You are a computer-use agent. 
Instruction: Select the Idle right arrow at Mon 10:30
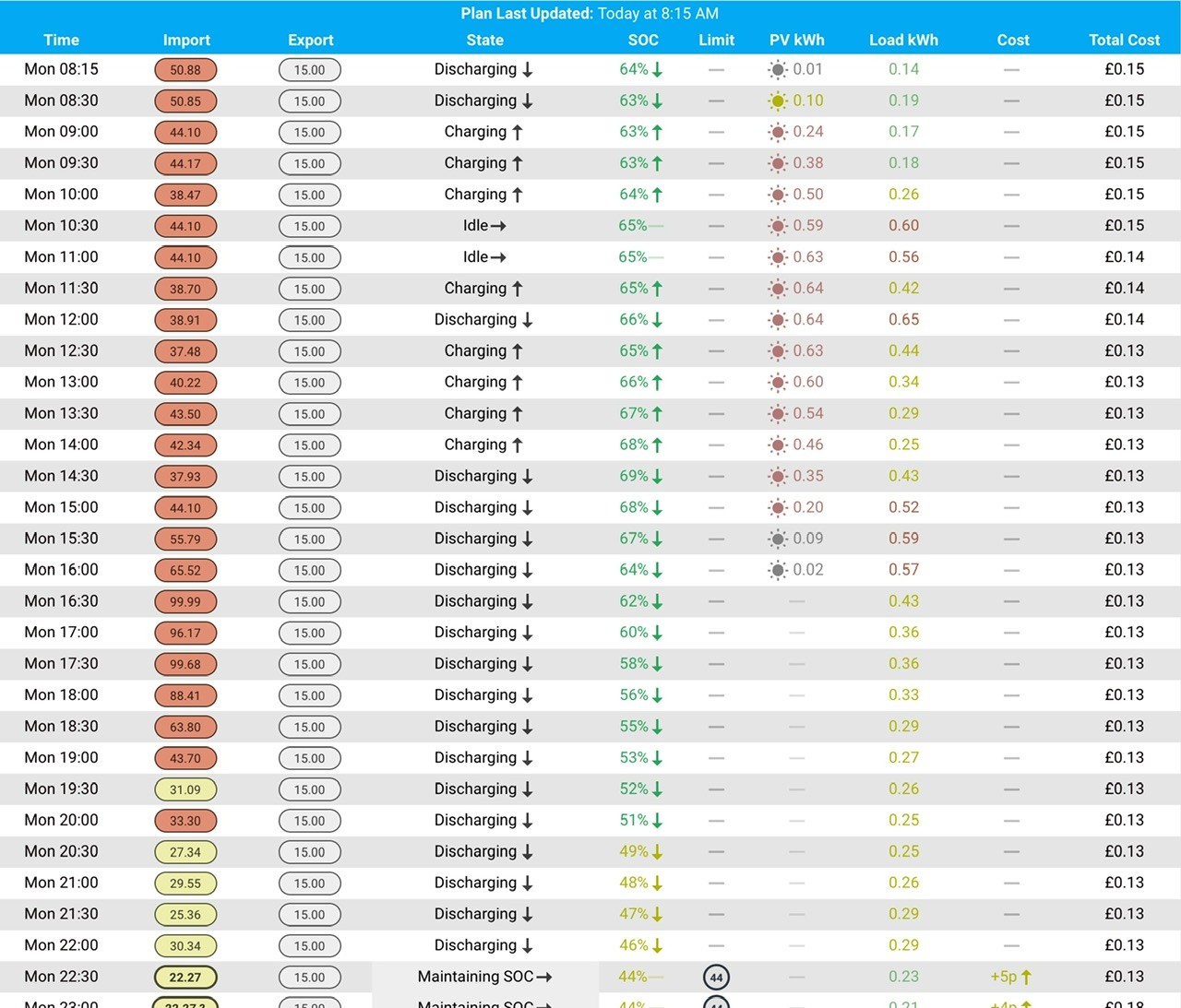pyautogui.click(x=498, y=226)
